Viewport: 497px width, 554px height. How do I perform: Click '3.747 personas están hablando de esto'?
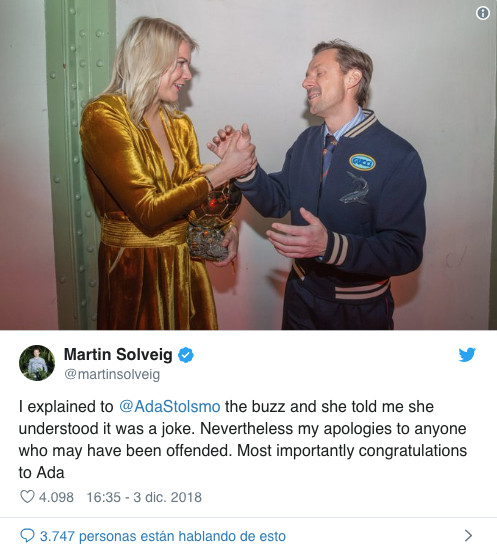click(x=162, y=536)
